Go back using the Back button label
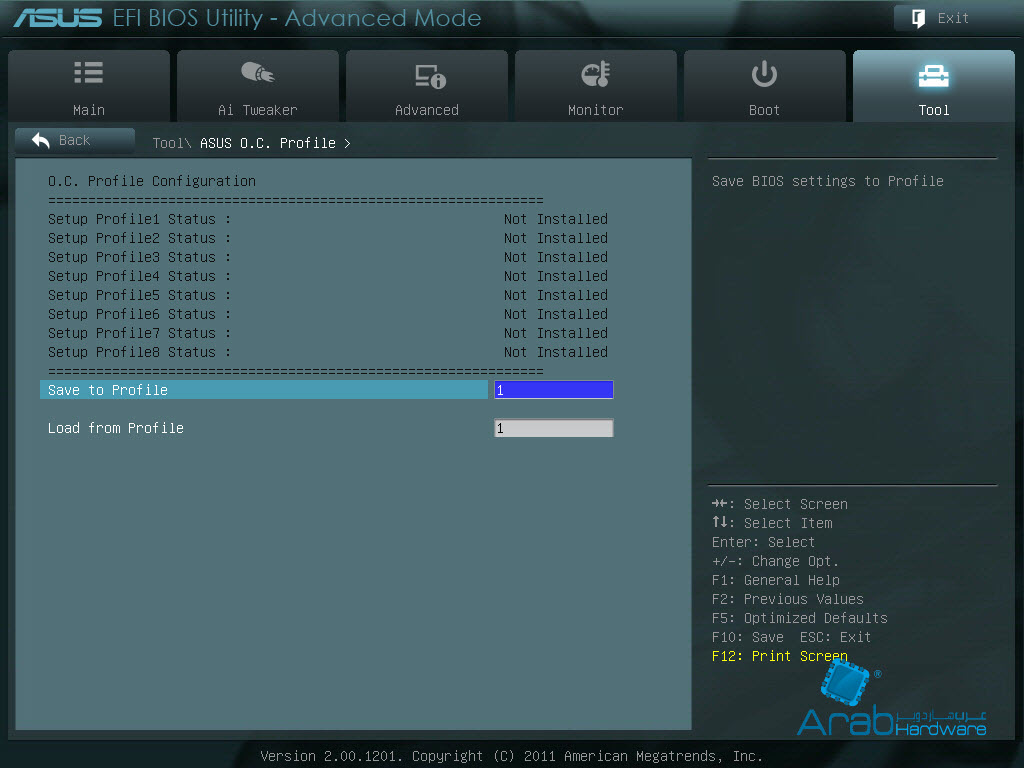The image size is (1024, 768). pos(74,140)
